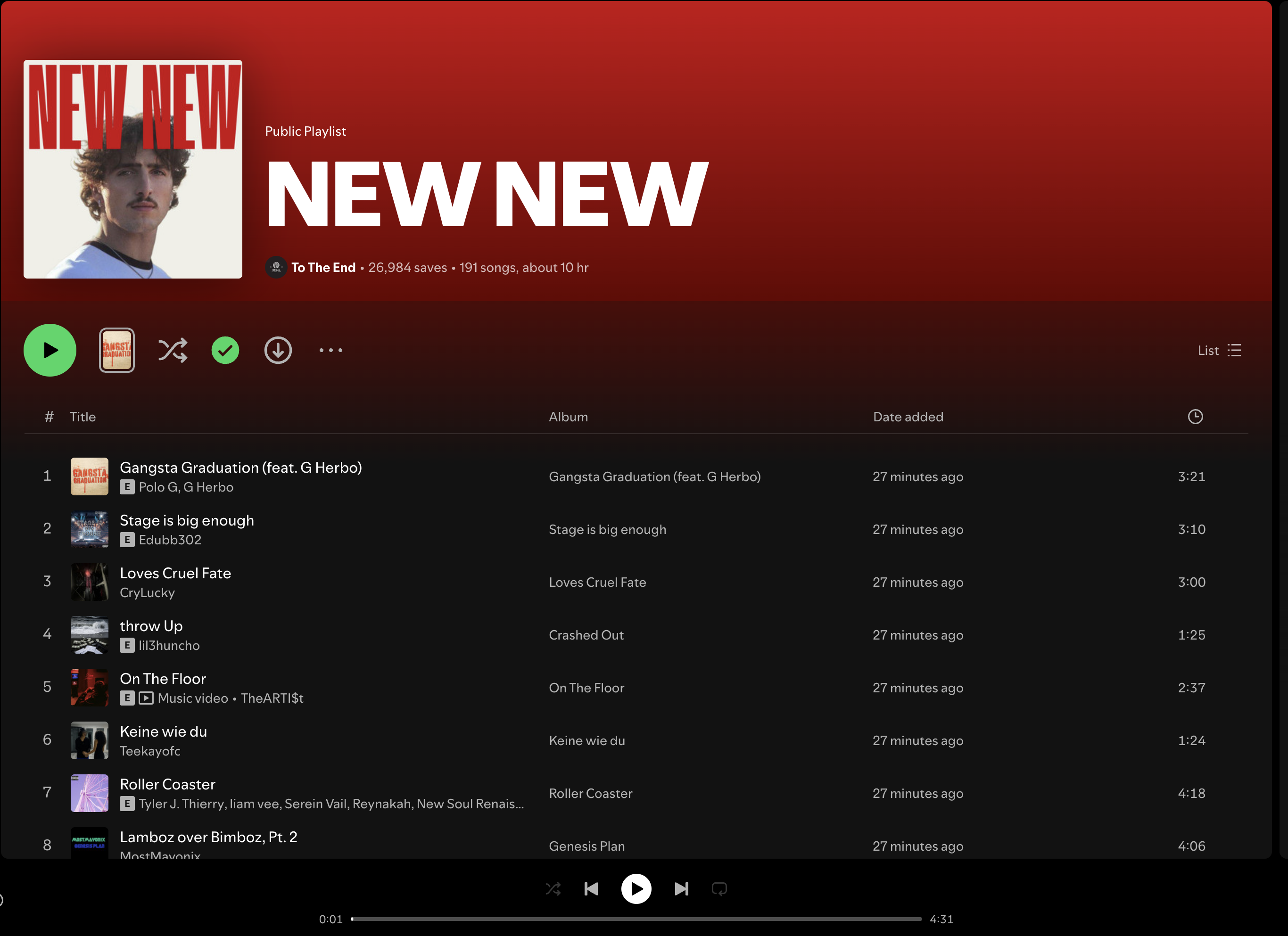Image resolution: width=1288 pixels, height=936 pixels.
Task: Click the Date added column header
Action: (908, 417)
